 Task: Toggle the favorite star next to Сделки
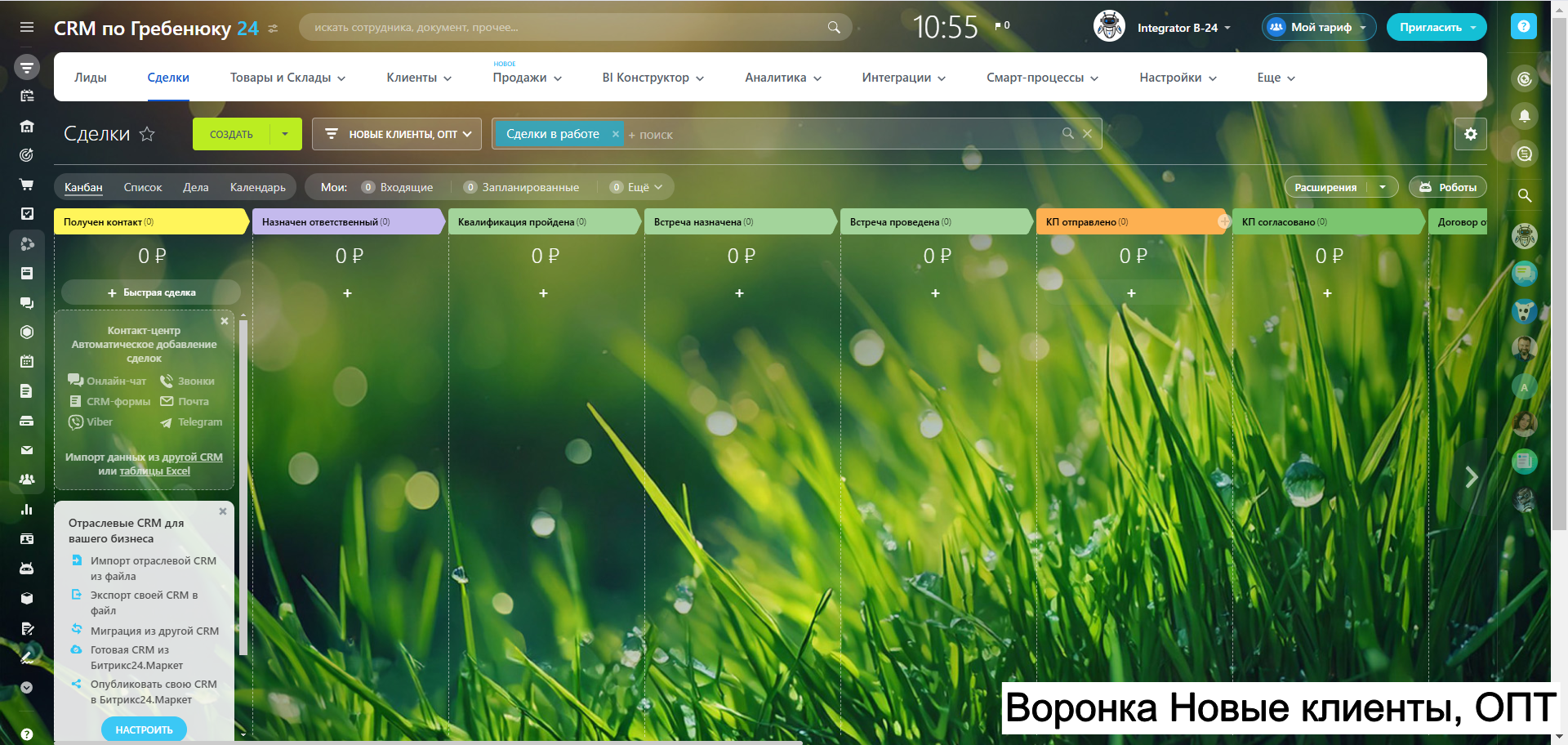pos(147,134)
